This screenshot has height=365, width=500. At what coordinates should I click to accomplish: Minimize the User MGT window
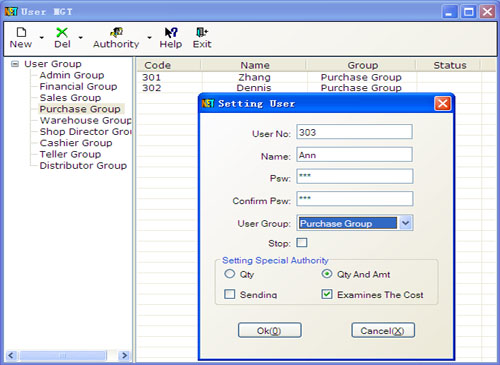449,12
